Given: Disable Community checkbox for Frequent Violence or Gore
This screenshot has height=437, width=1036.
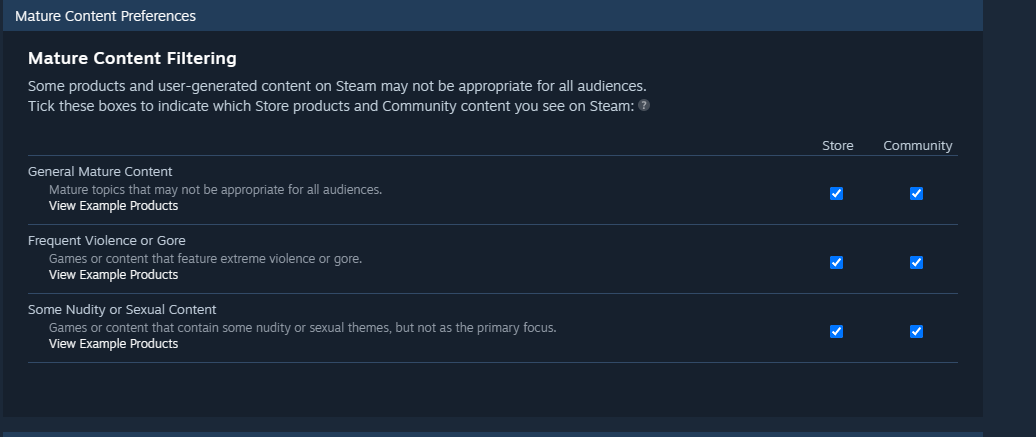Looking at the screenshot, I should (917, 263).
